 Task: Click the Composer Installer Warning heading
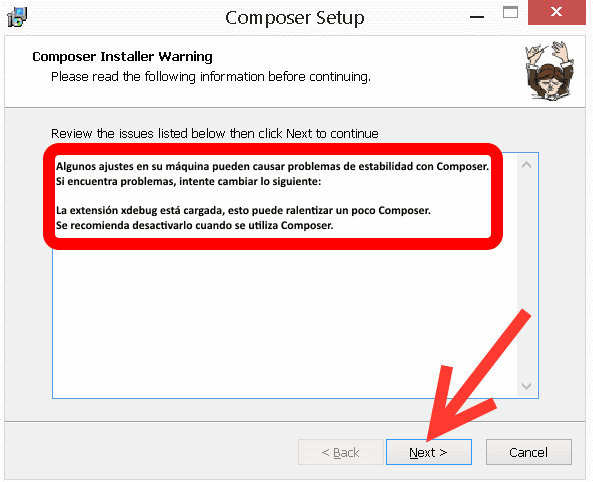coord(122,57)
